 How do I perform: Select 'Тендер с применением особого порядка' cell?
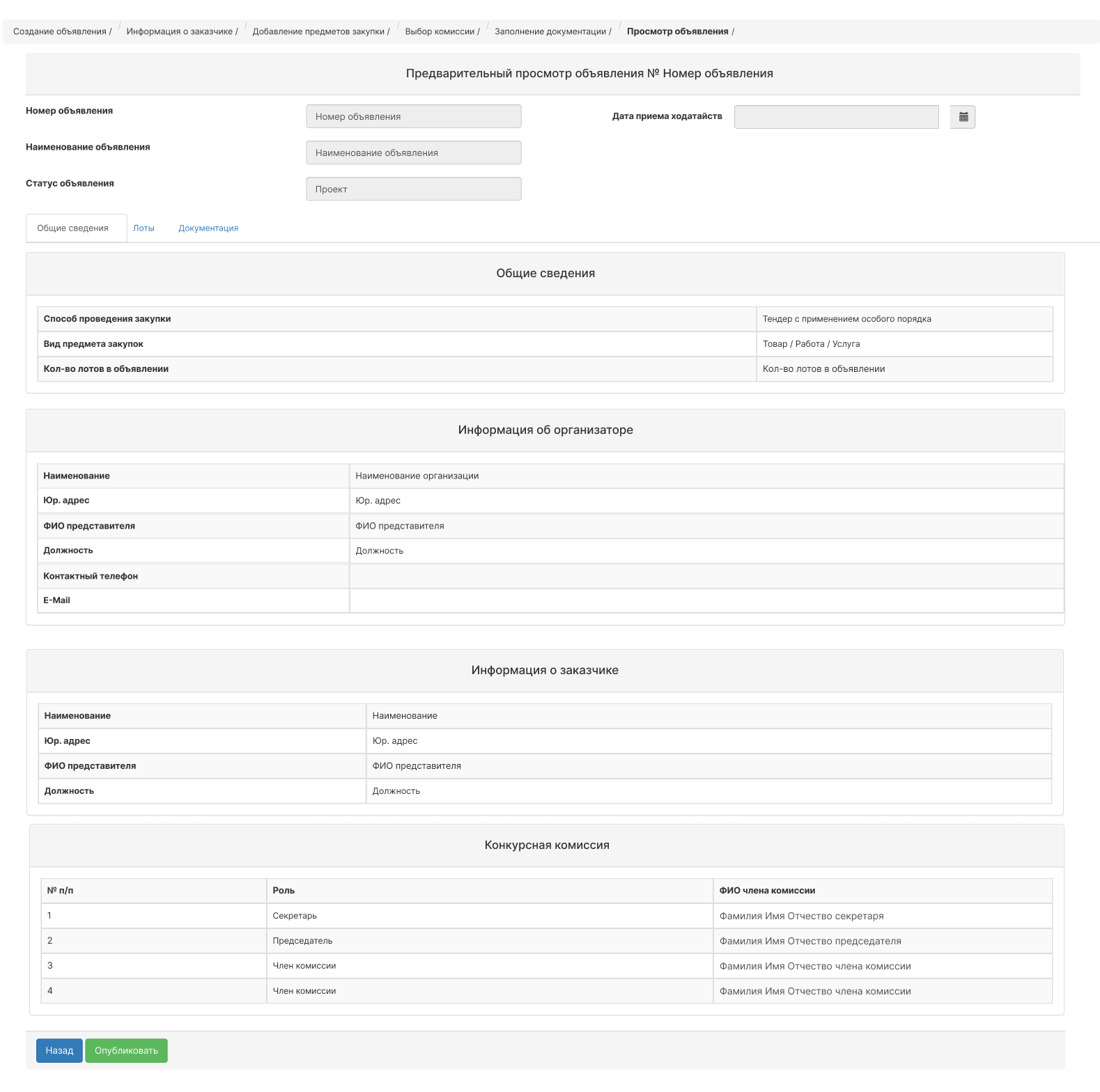pyautogui.click(x=904, y=319)
